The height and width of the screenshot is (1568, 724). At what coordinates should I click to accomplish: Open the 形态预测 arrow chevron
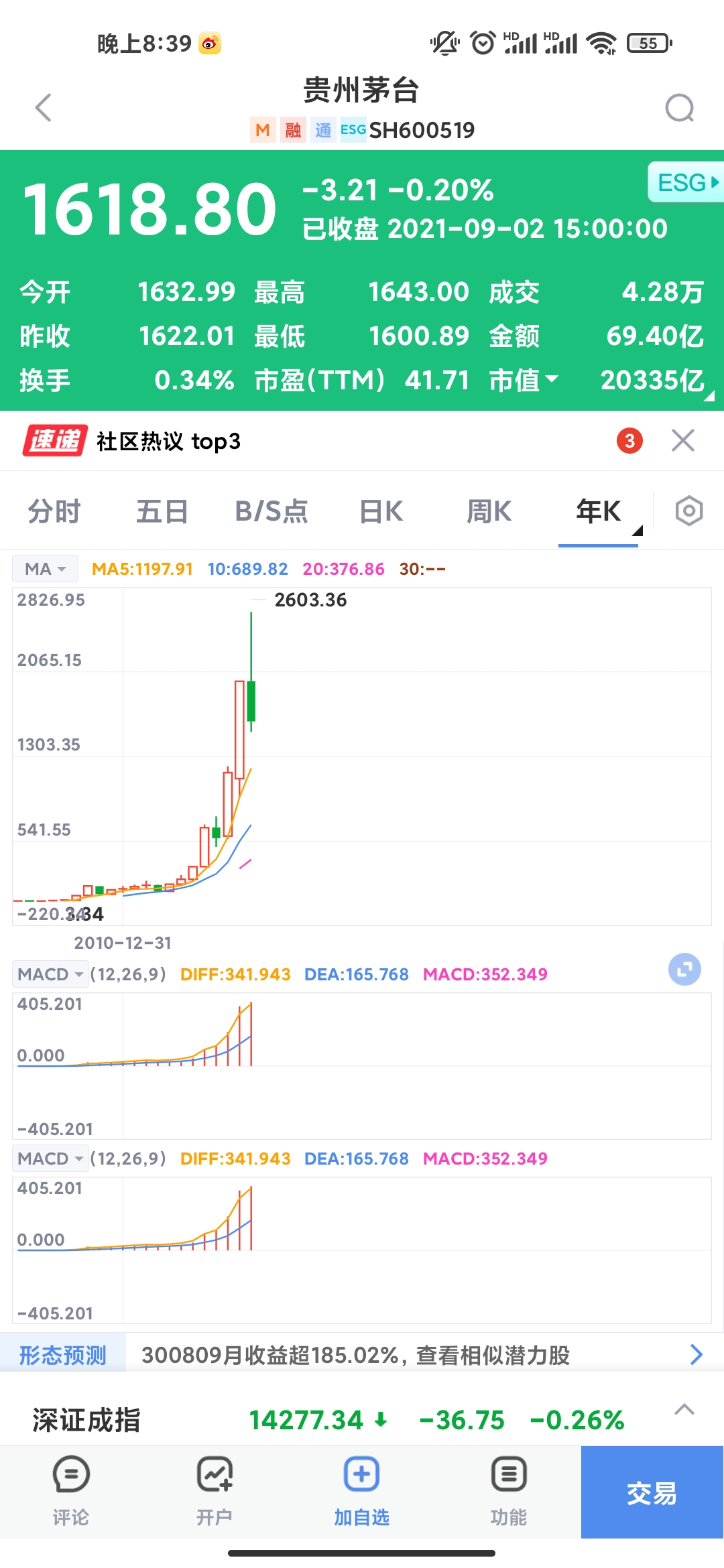pos(696,1354)
